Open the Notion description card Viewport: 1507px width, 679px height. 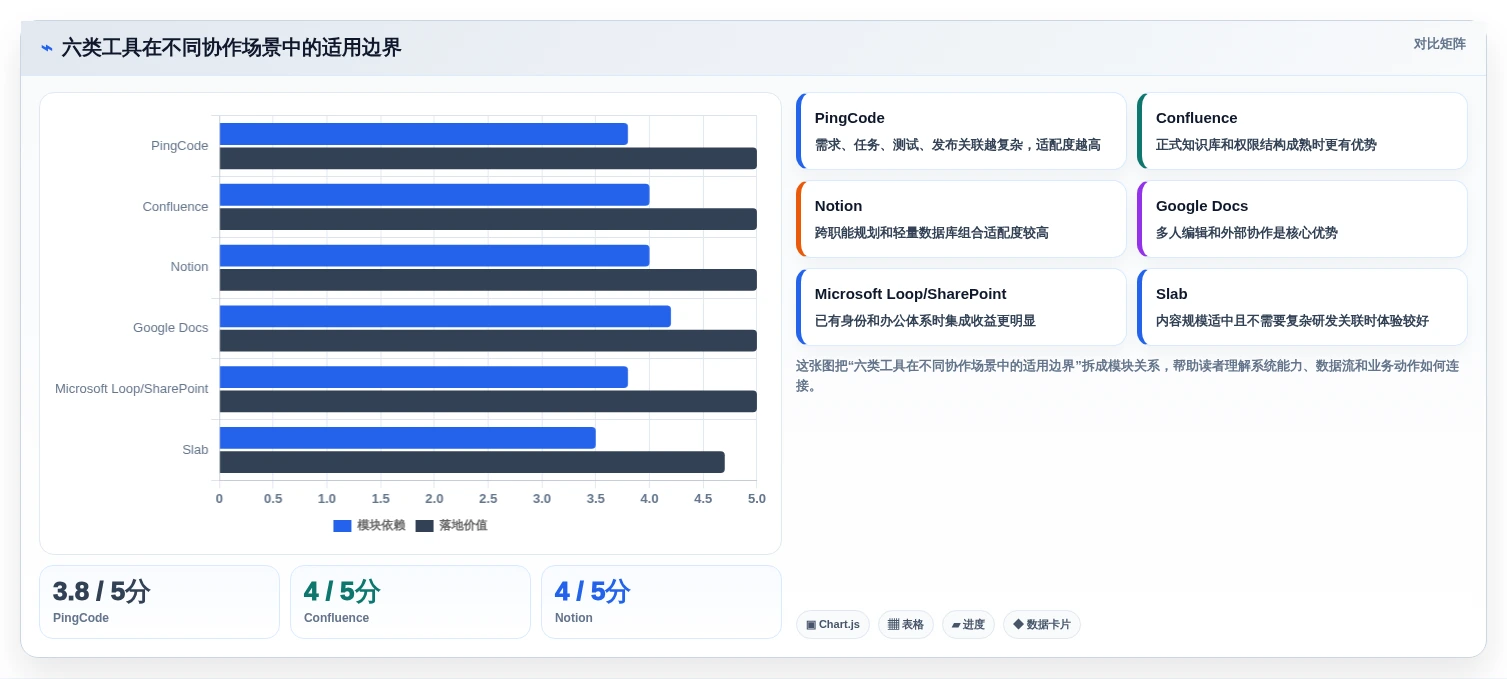(x=961, y=219)
